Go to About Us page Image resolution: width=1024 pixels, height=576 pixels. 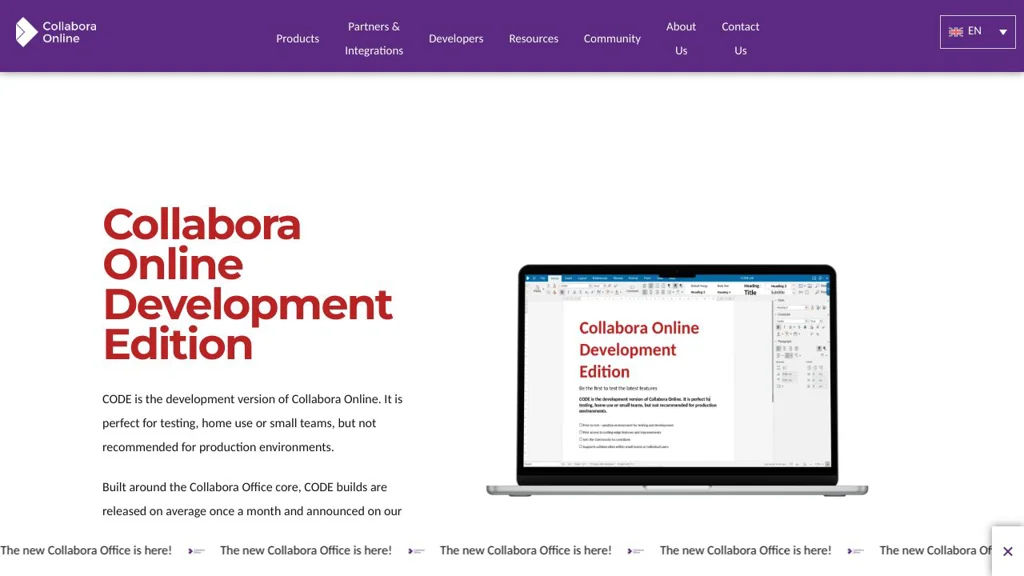(x=680, y=39)
